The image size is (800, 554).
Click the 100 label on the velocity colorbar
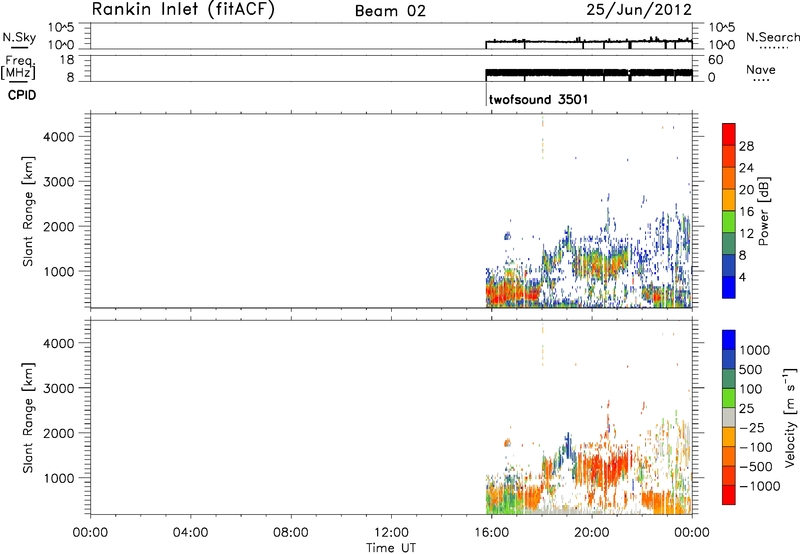coord(751,389)
